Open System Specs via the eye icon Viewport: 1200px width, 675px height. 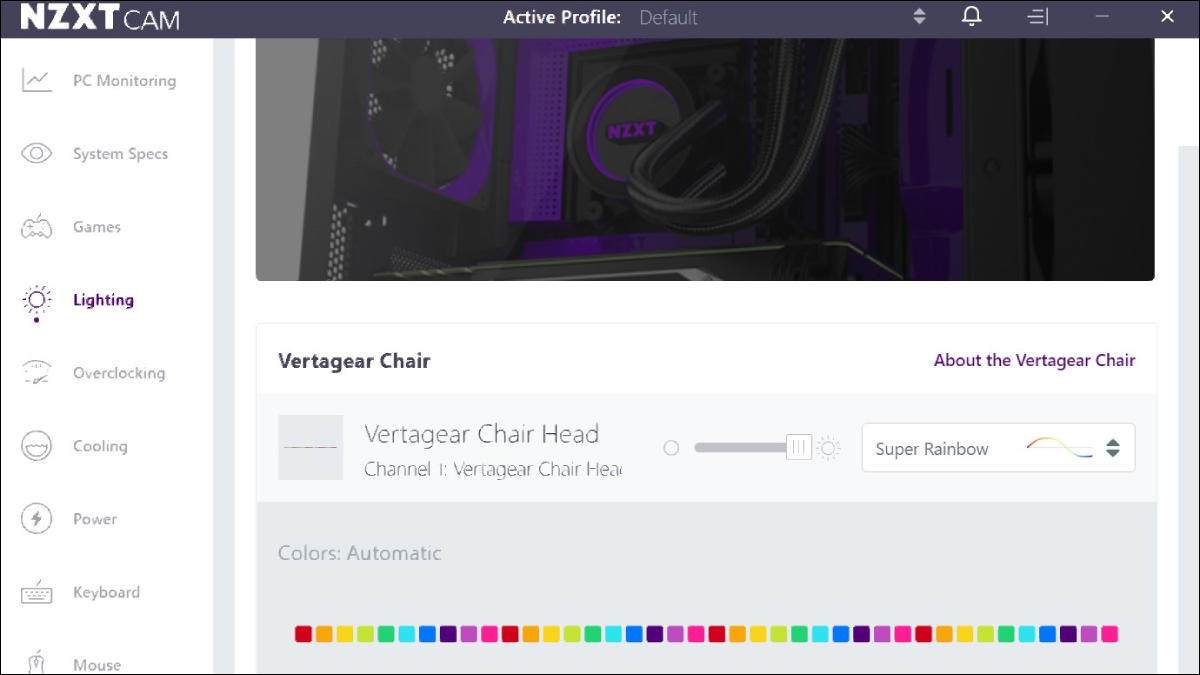click(x=37, y=154)
